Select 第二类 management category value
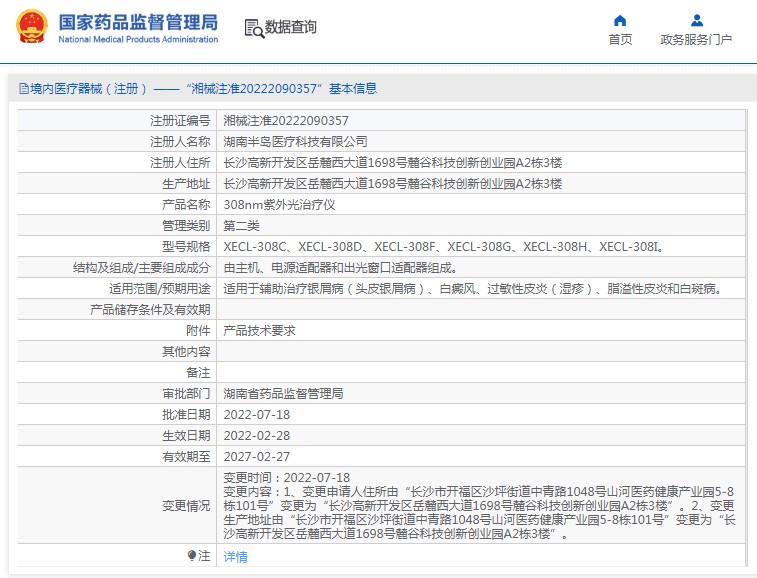757x578 pixels. pos(241,226)
